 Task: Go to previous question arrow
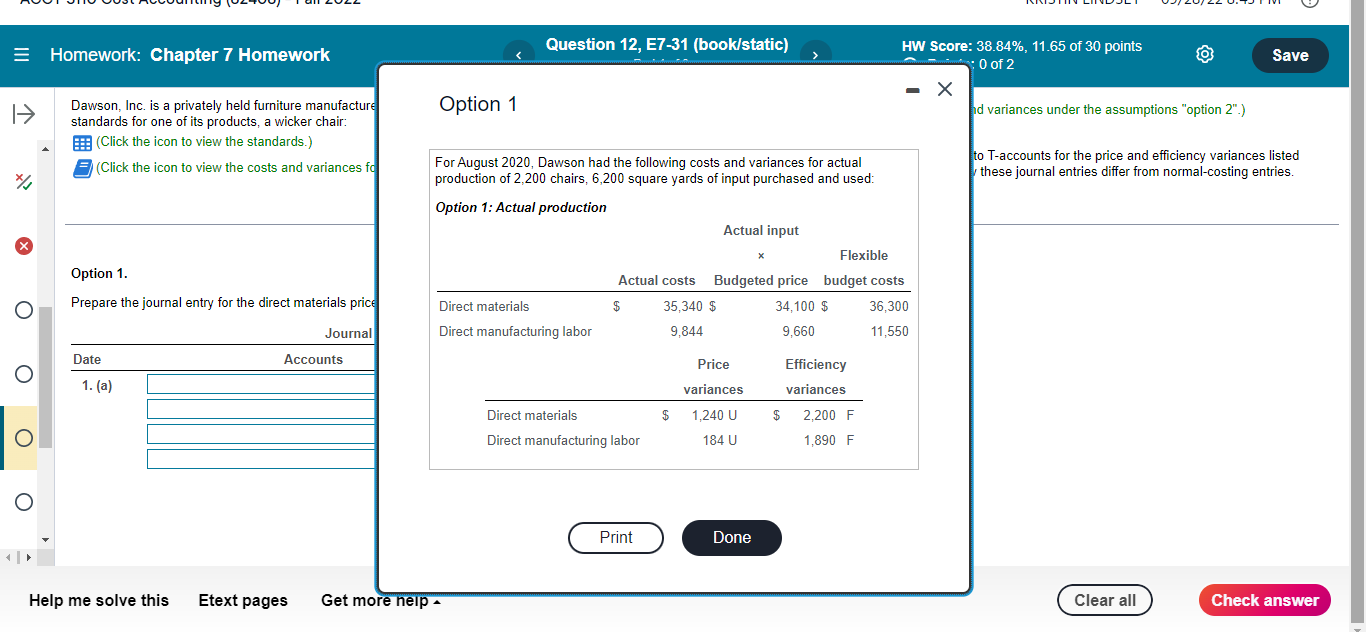tap(519, 55)
